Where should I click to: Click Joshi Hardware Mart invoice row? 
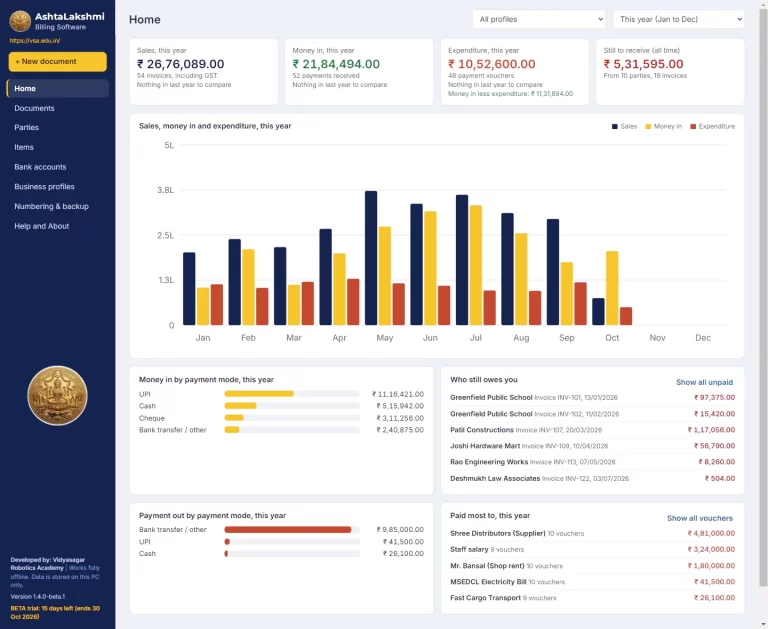click(x=592, y=446)
